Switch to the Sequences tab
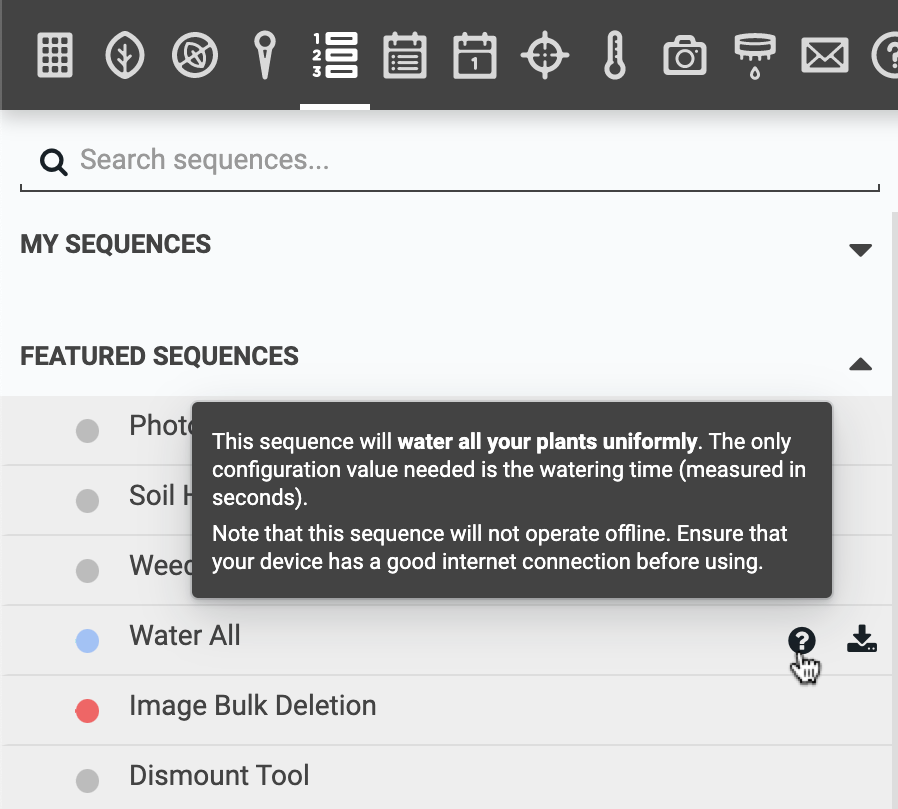This screenshot has height=809, width=898. (334, 55)
